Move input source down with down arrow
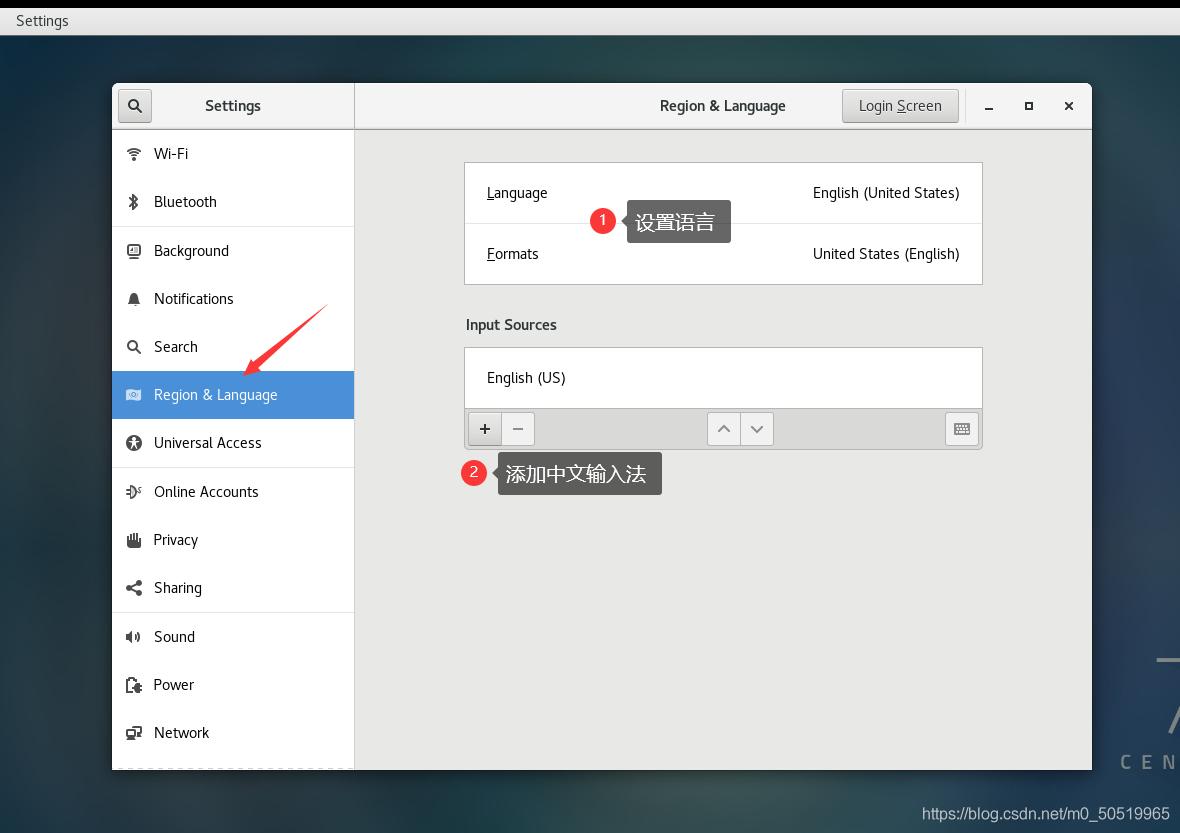Image resolution: width=1180 pixels, height=833 pixels. tap(757, 428)
